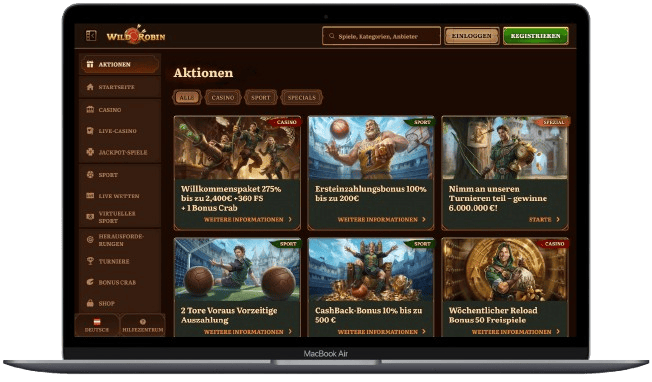Click the Hilfezentrum question mark icon

(x=143, y=322)
